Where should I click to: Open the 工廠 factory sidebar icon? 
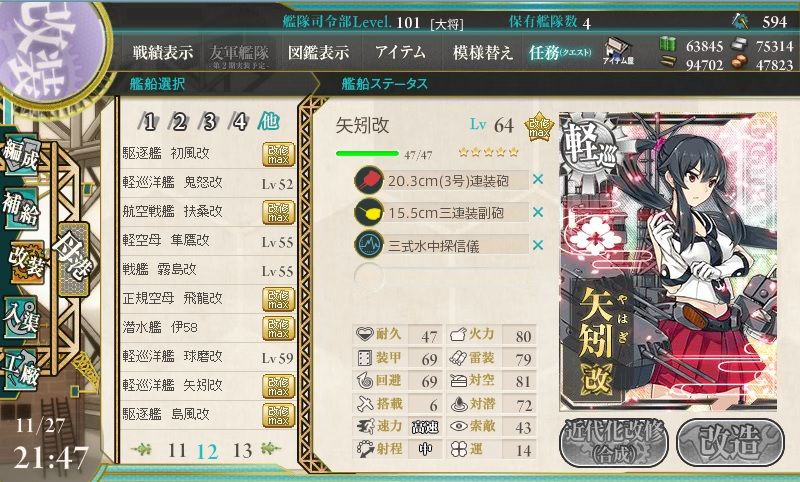click(x=20, y=370)
